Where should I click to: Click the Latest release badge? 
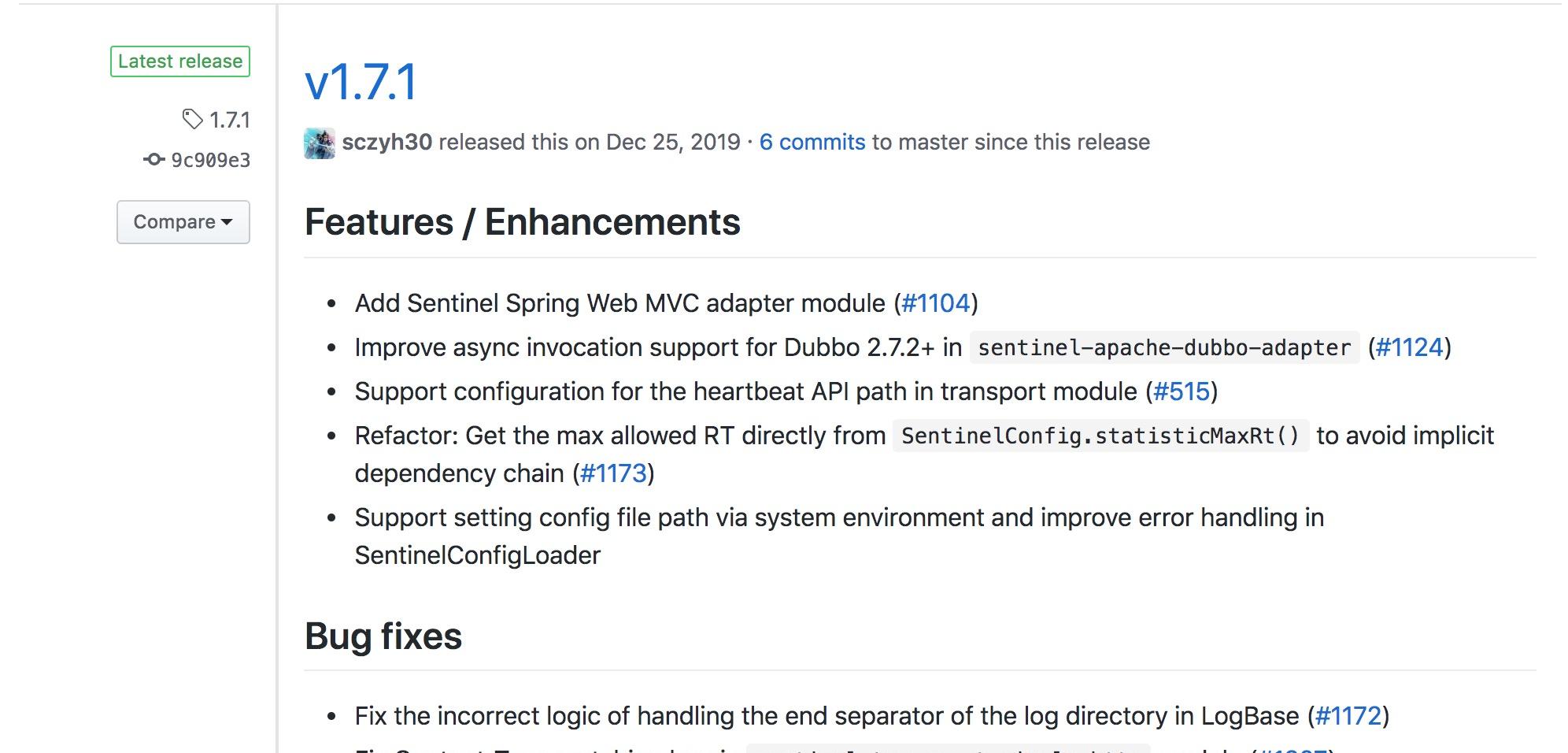180,61
